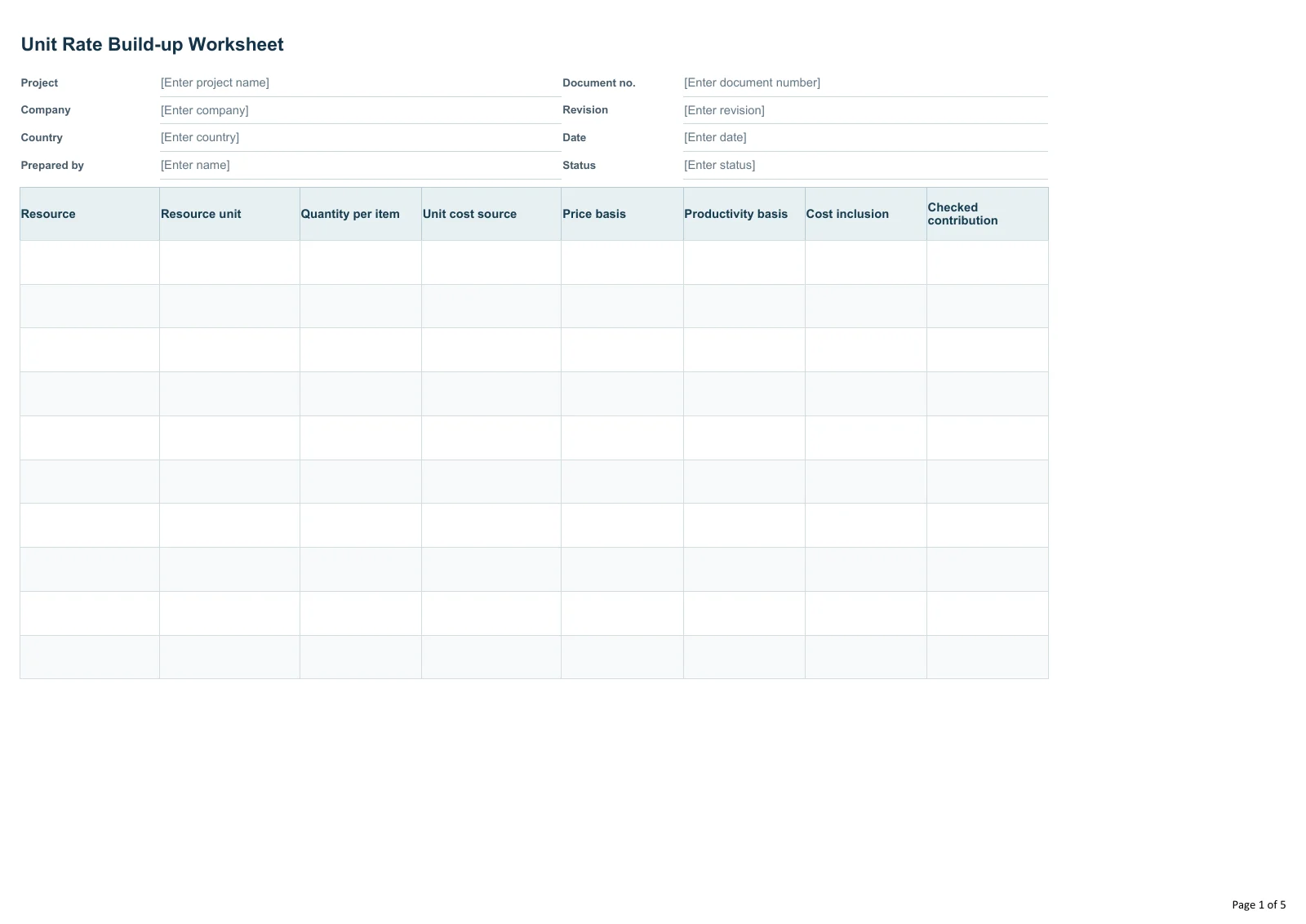Select the '[Enter company]' field
This screenshot has height=924, width=1306.
pos(360,110)
